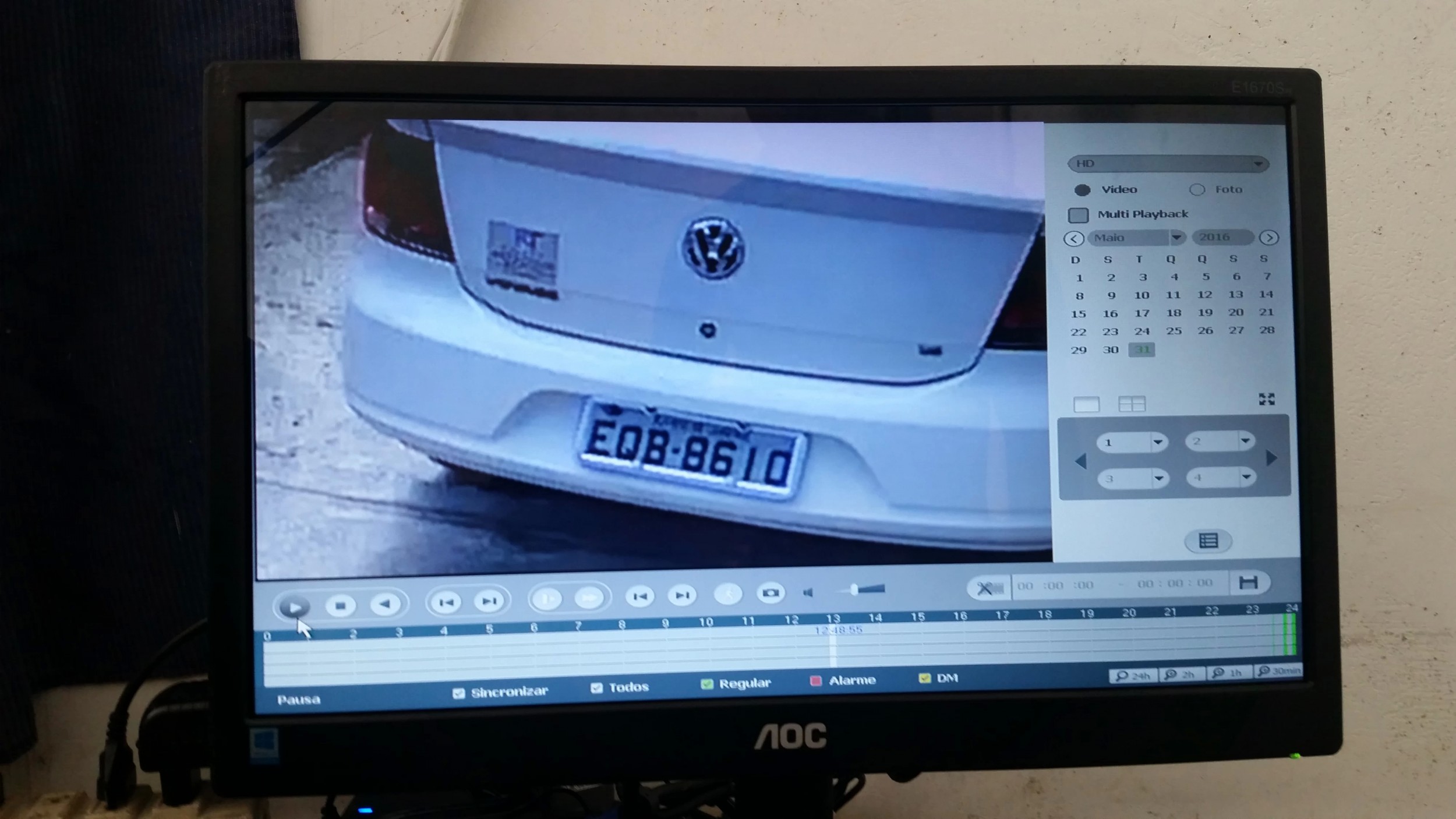This screenshot has width=1456, height=819.
Task: Click the scissors clip tool
Action: [989, 587]
